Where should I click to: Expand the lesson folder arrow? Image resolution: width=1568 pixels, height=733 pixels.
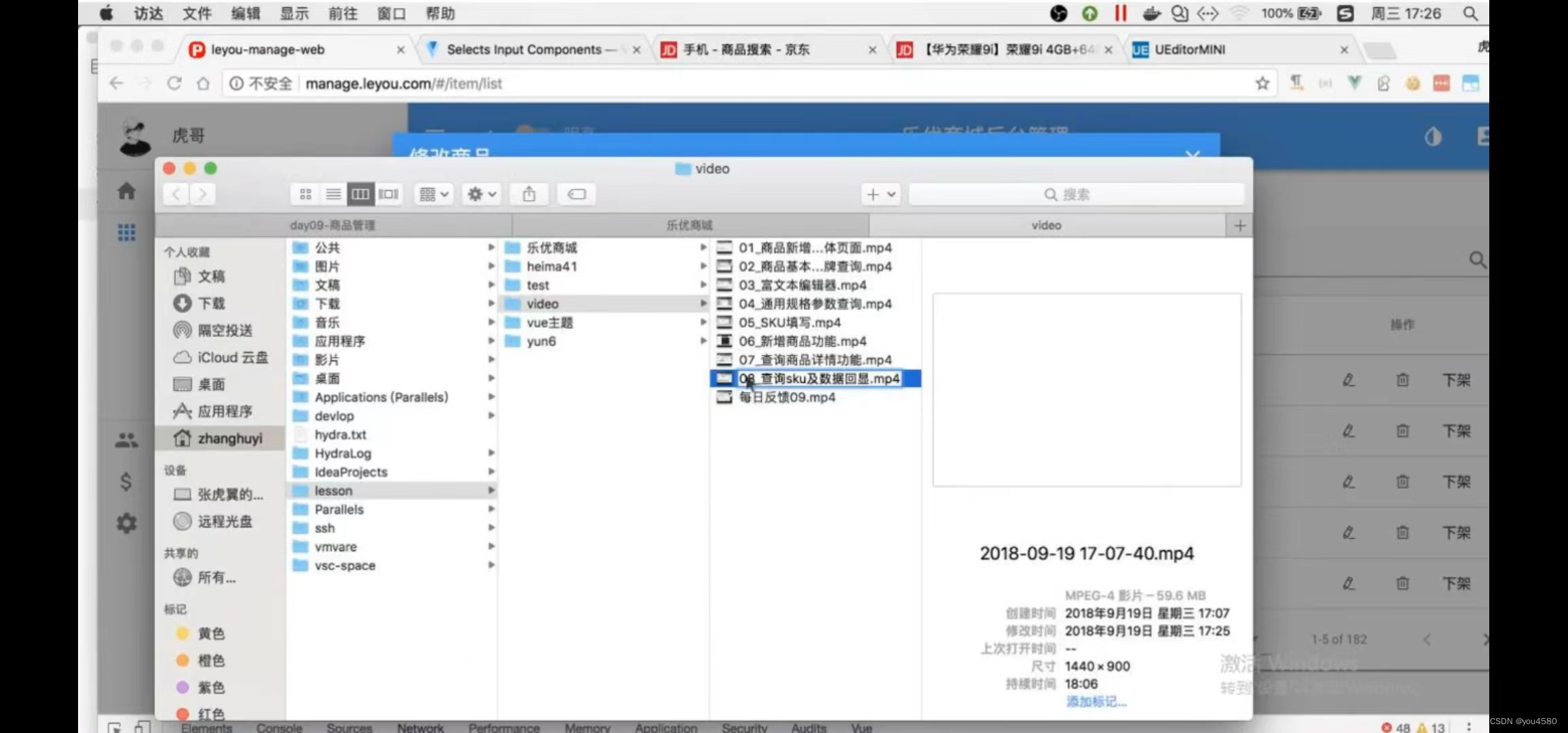pyautogui.click(x=491, y=490)
